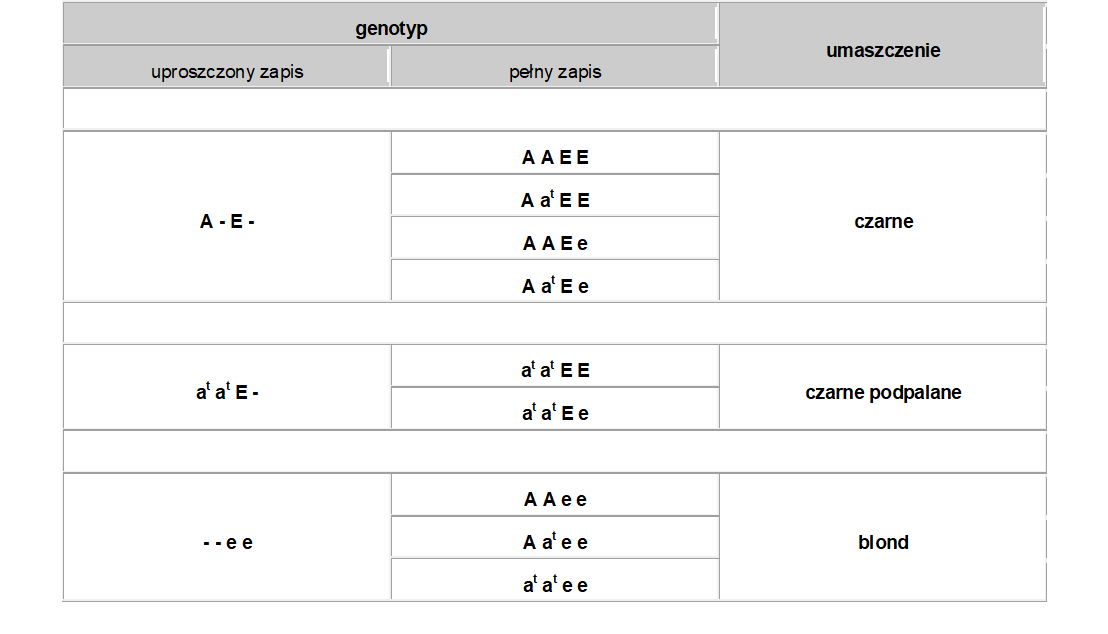Click the 'at at e e' cell
Viewport: 1108px width, 634px height.
[x=555, y=585]
